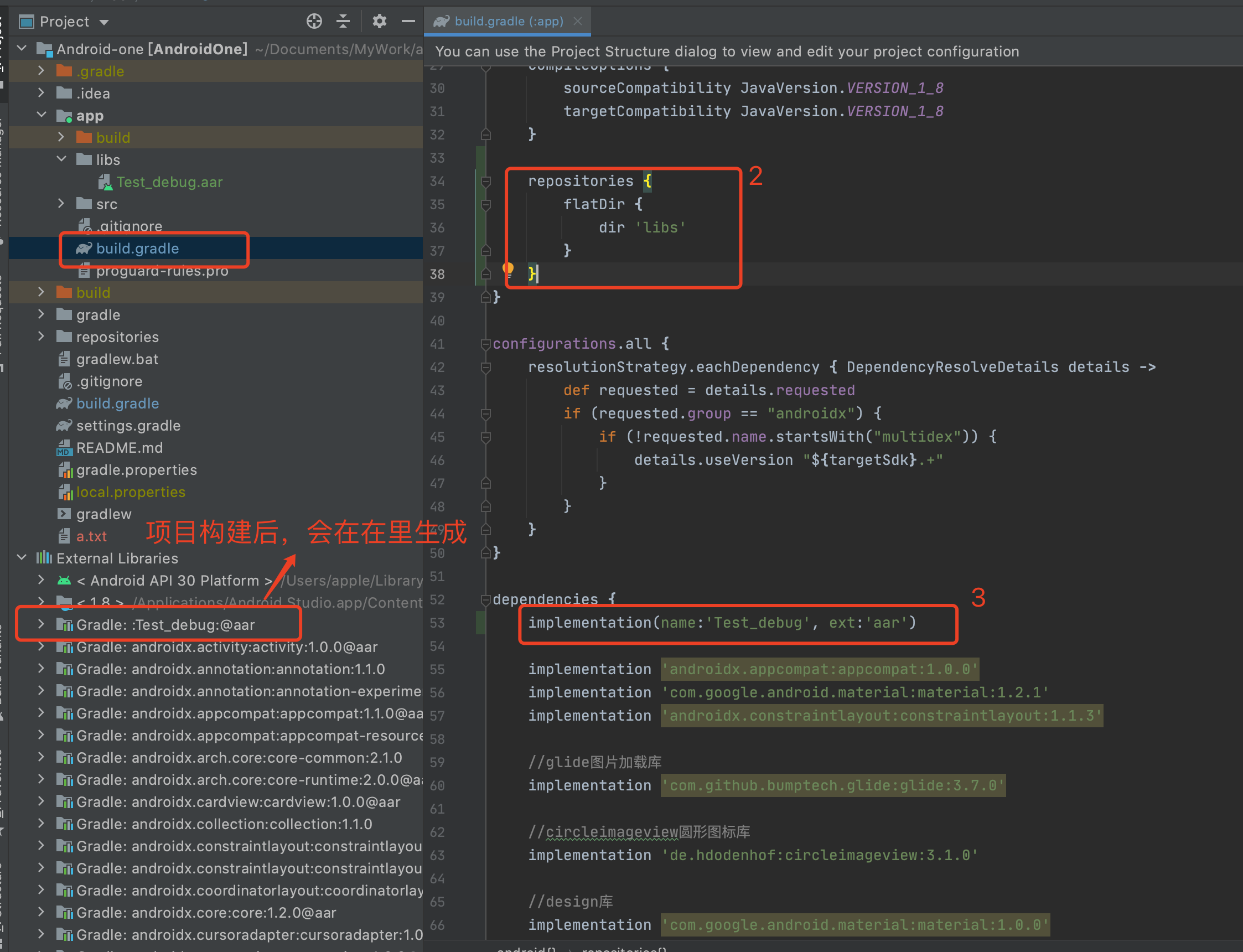This screenshot has height=952, width=1243.
Task: Open settings.gradle in project tree
Action: coord(128,426)
